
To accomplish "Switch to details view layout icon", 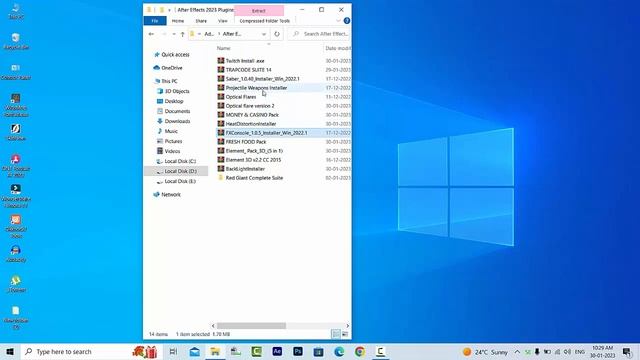I will coord(336,334).
